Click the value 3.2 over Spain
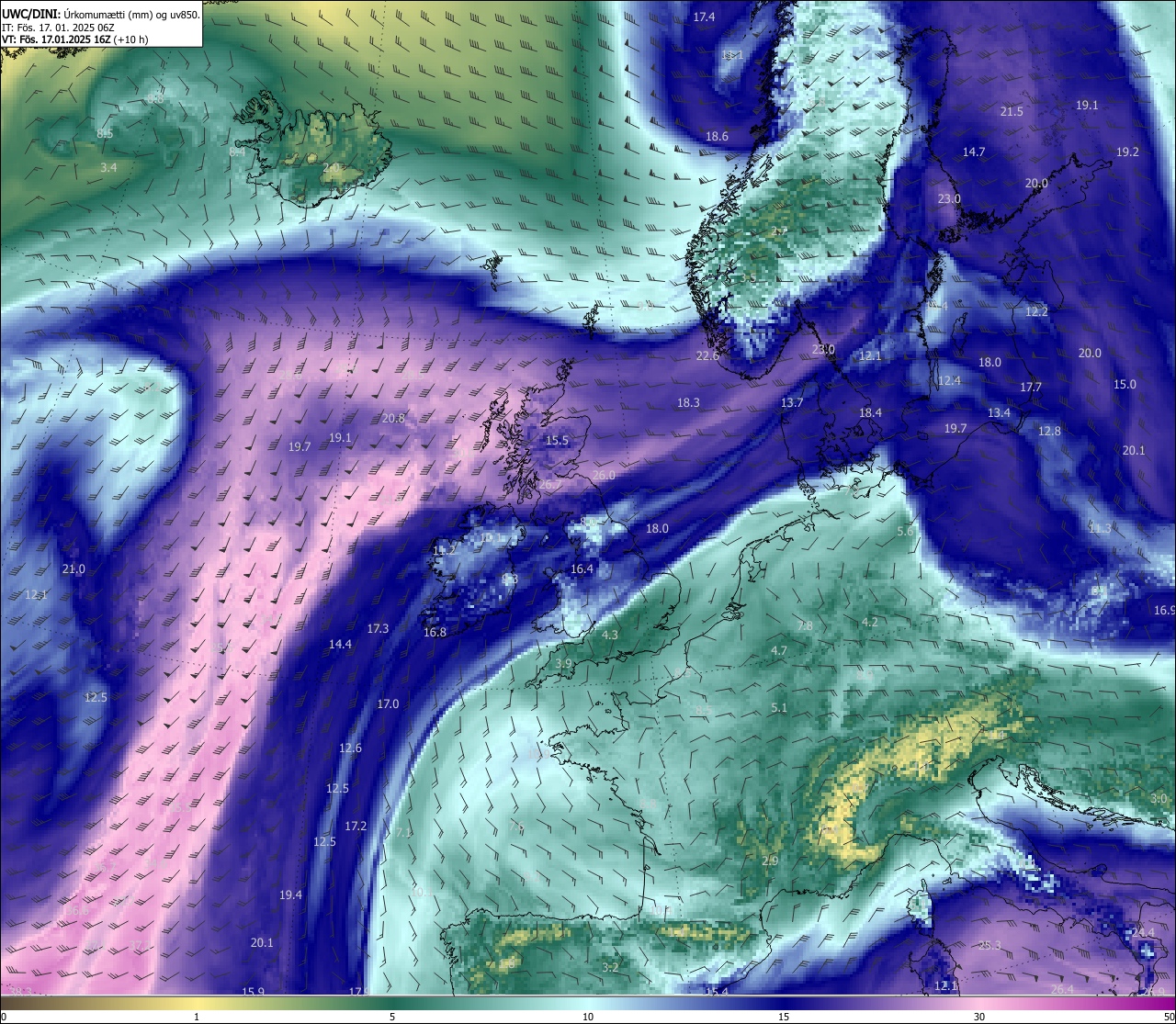The image size is (1176, 1024). tap(610, 967)
